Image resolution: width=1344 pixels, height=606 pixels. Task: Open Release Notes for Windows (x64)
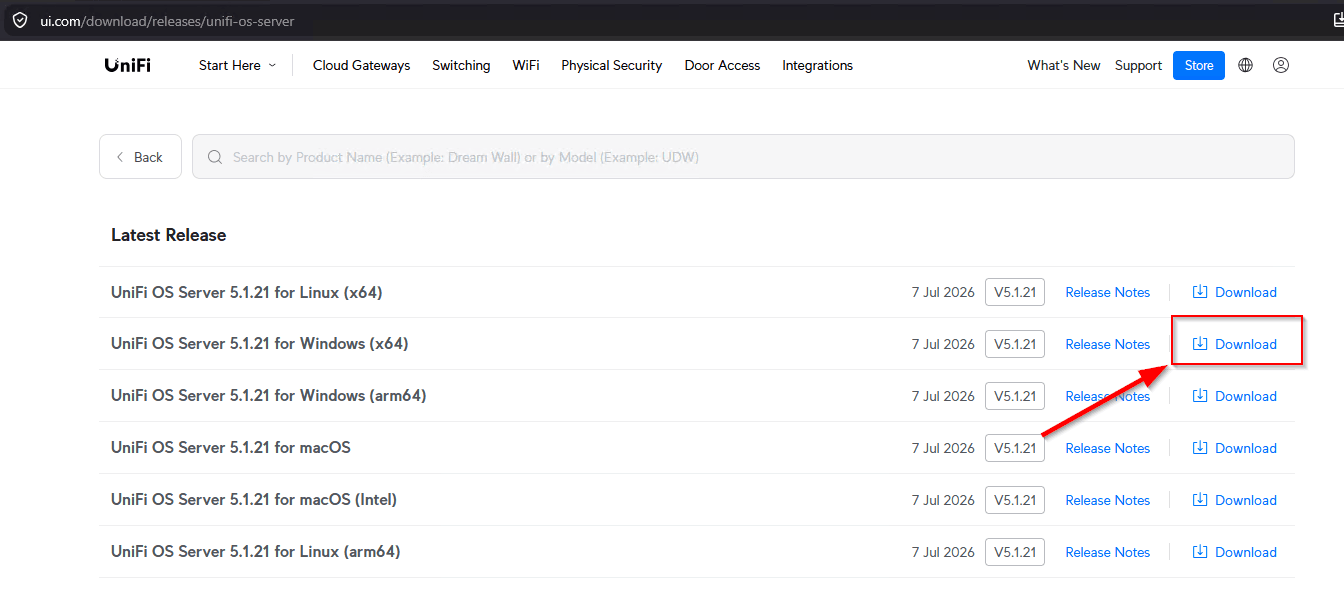pyautogui.click(x=1108, y=344)
